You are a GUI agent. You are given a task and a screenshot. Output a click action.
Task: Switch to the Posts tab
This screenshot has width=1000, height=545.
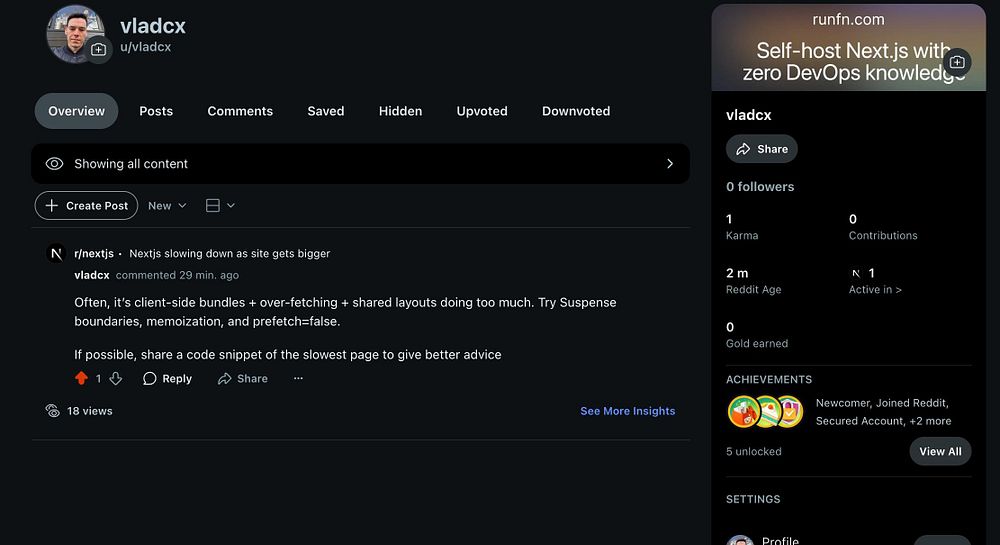tap(156, 111)
